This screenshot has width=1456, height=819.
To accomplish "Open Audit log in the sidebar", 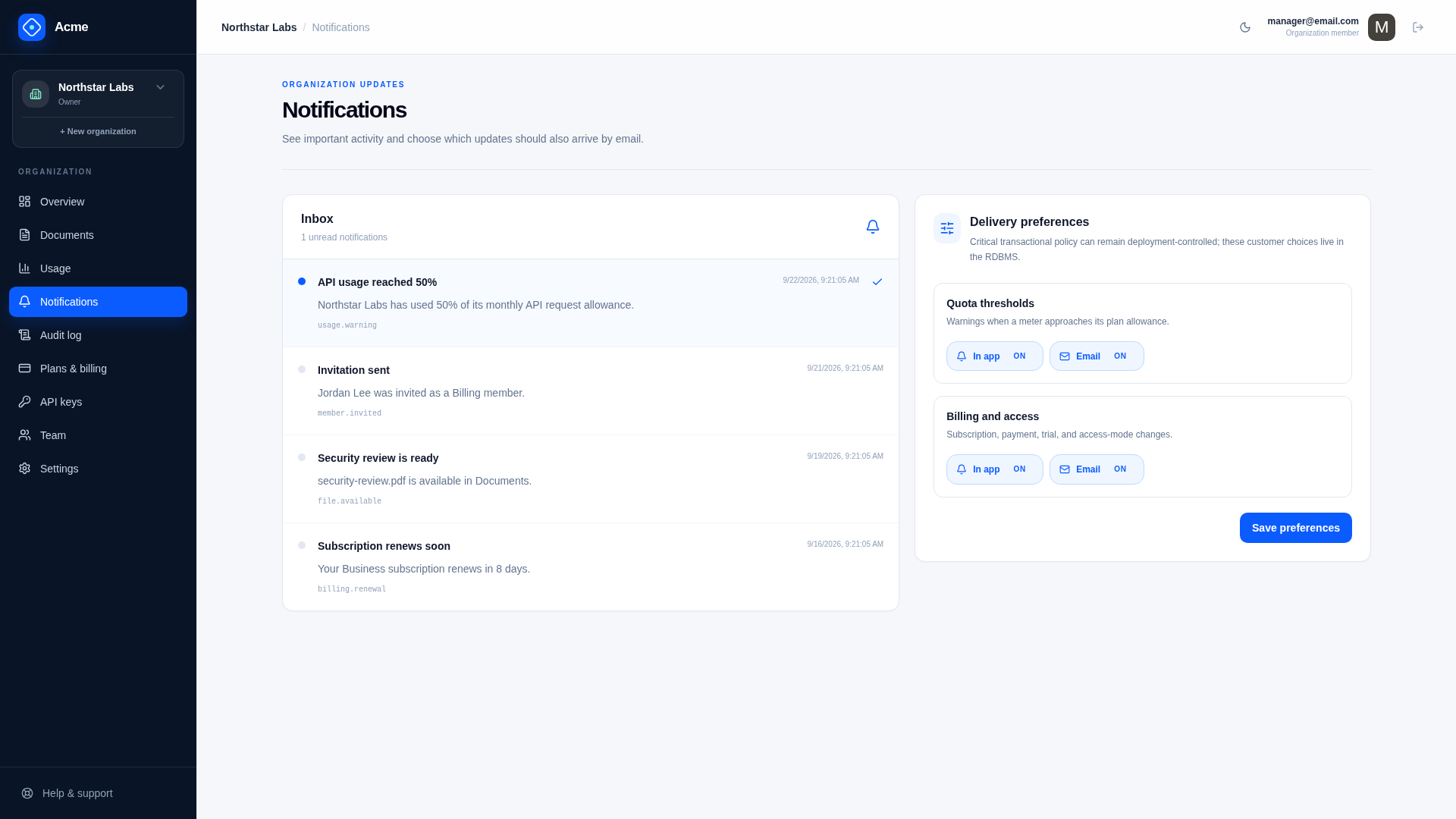I will tap(98, 335).
